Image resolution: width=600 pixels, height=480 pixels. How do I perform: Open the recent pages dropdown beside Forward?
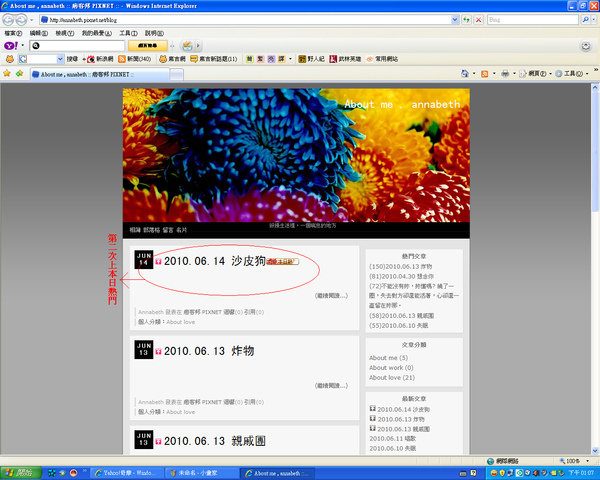click(x=31, y=20)
